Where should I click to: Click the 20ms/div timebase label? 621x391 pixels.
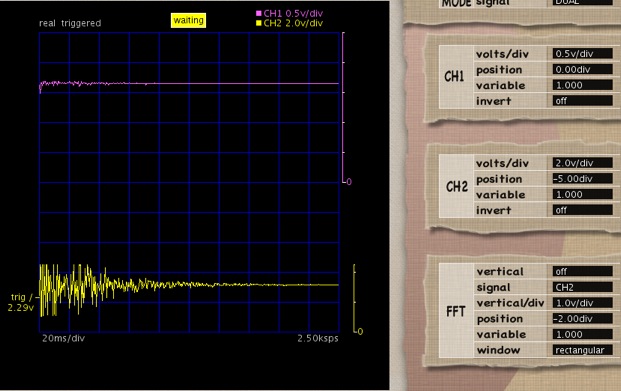(63, 338)
